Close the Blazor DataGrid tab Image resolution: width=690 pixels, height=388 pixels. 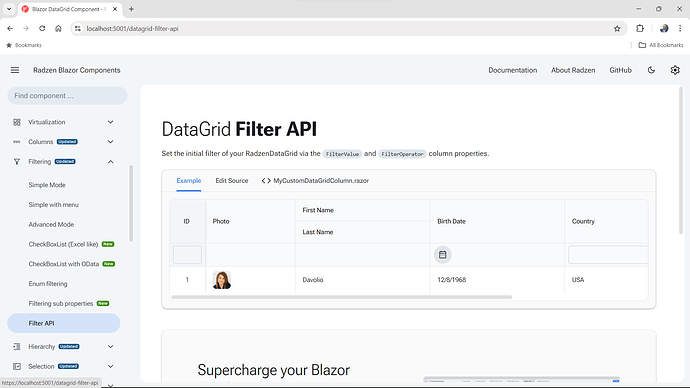115,9
